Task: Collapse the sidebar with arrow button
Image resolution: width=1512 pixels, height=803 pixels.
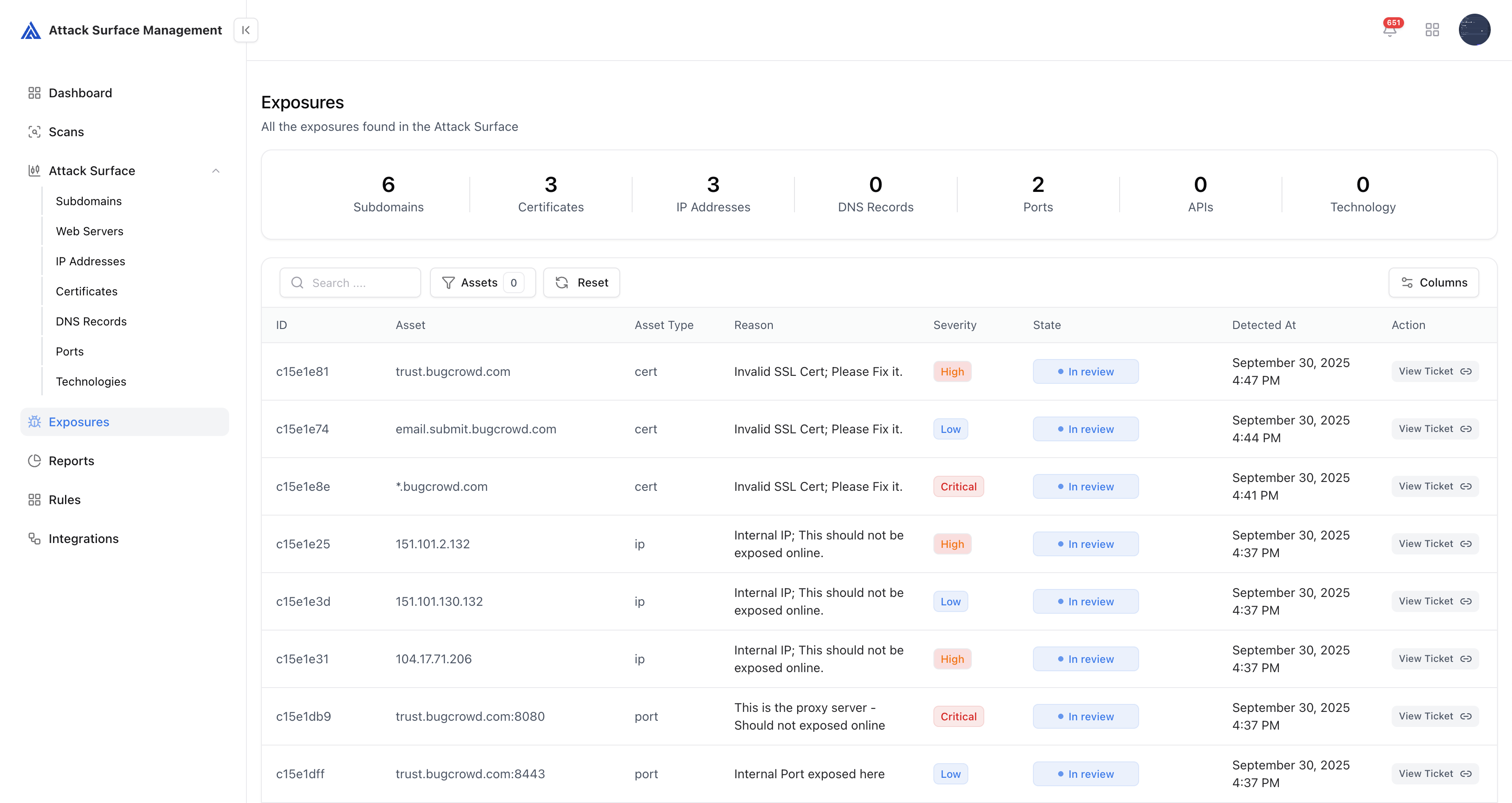Action: [246, 30]
